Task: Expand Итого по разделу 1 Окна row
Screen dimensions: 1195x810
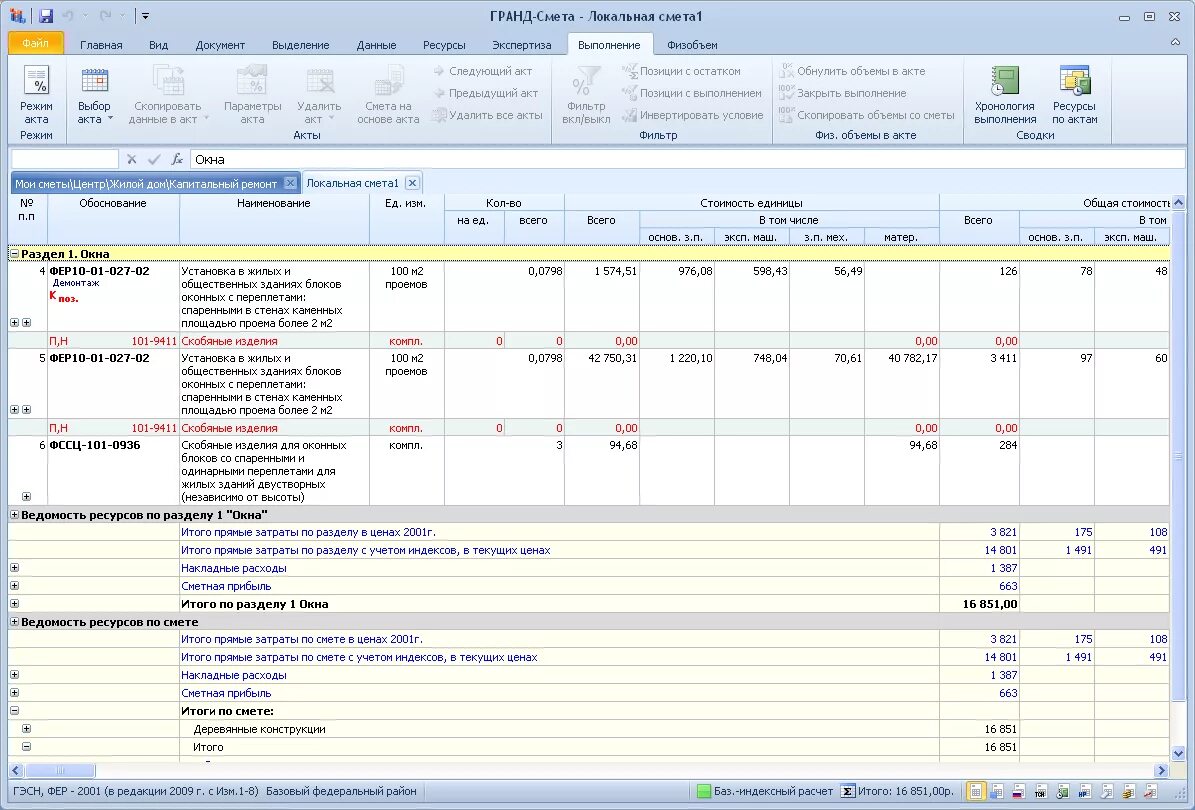Action: [x=14, y=603]
